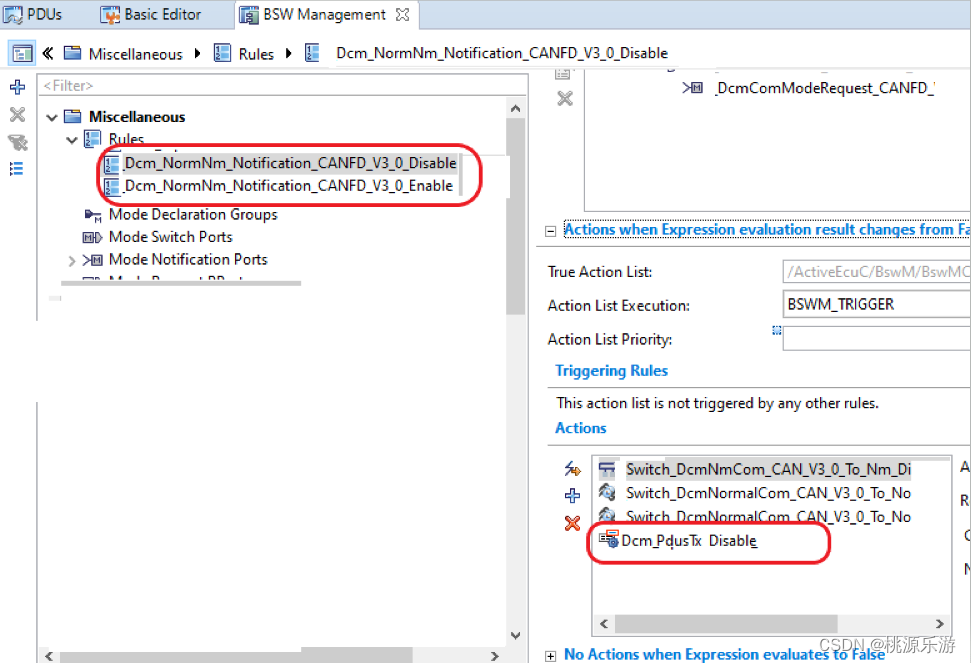Select the Dcm_PdusTx Disable action
The image size is (971, 663).
coord(689,540)
